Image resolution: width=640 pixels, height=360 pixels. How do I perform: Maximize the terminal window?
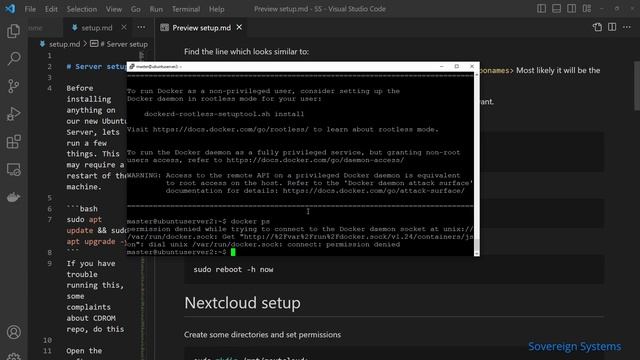(457, 66)
